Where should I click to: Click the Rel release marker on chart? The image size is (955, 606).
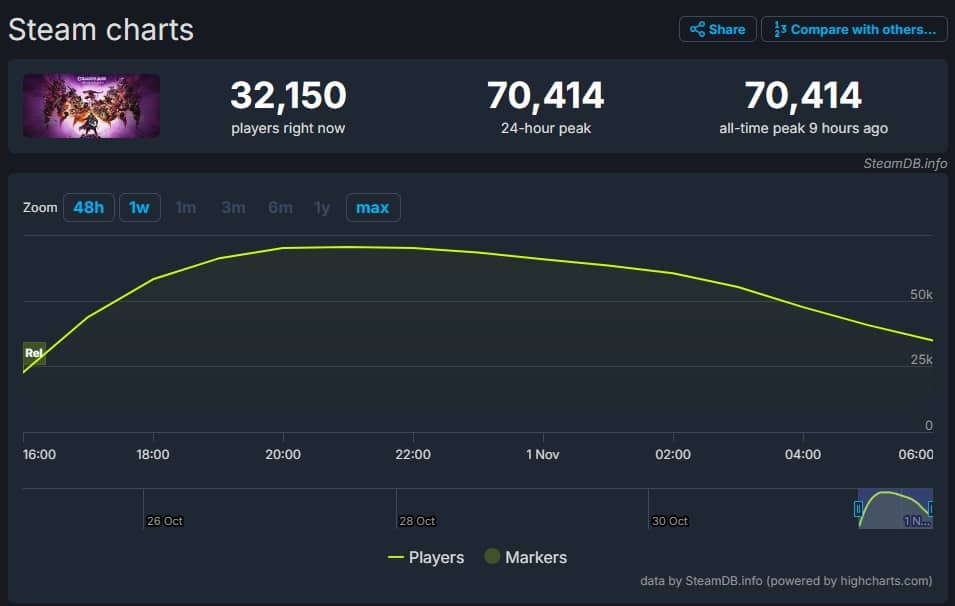[34, 353]
